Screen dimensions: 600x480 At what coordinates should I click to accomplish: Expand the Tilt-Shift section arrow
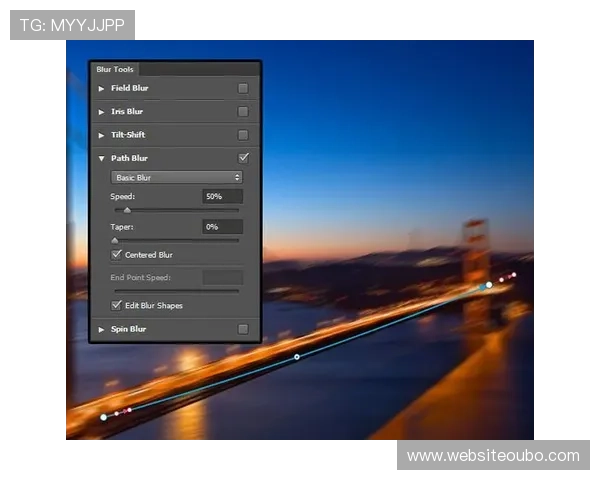(101, 135)
